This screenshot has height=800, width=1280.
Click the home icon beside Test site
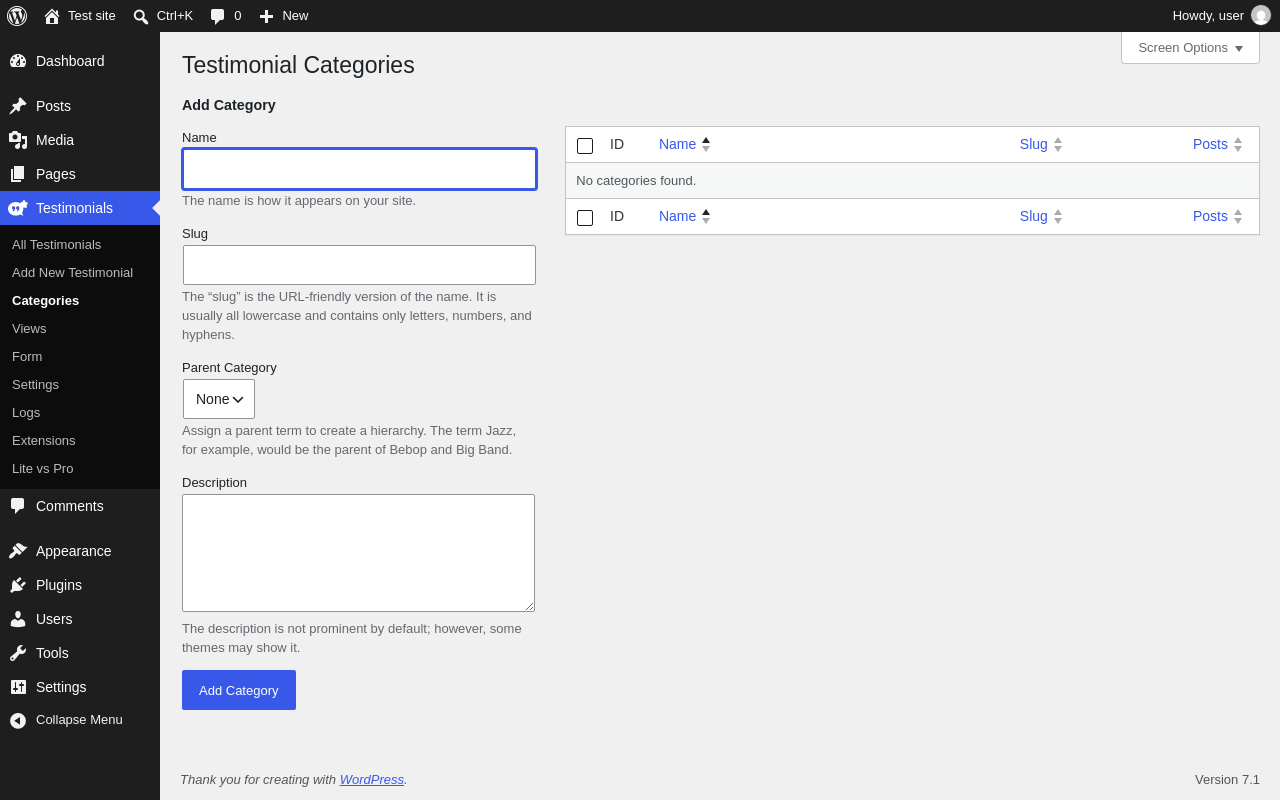point(52,16)
